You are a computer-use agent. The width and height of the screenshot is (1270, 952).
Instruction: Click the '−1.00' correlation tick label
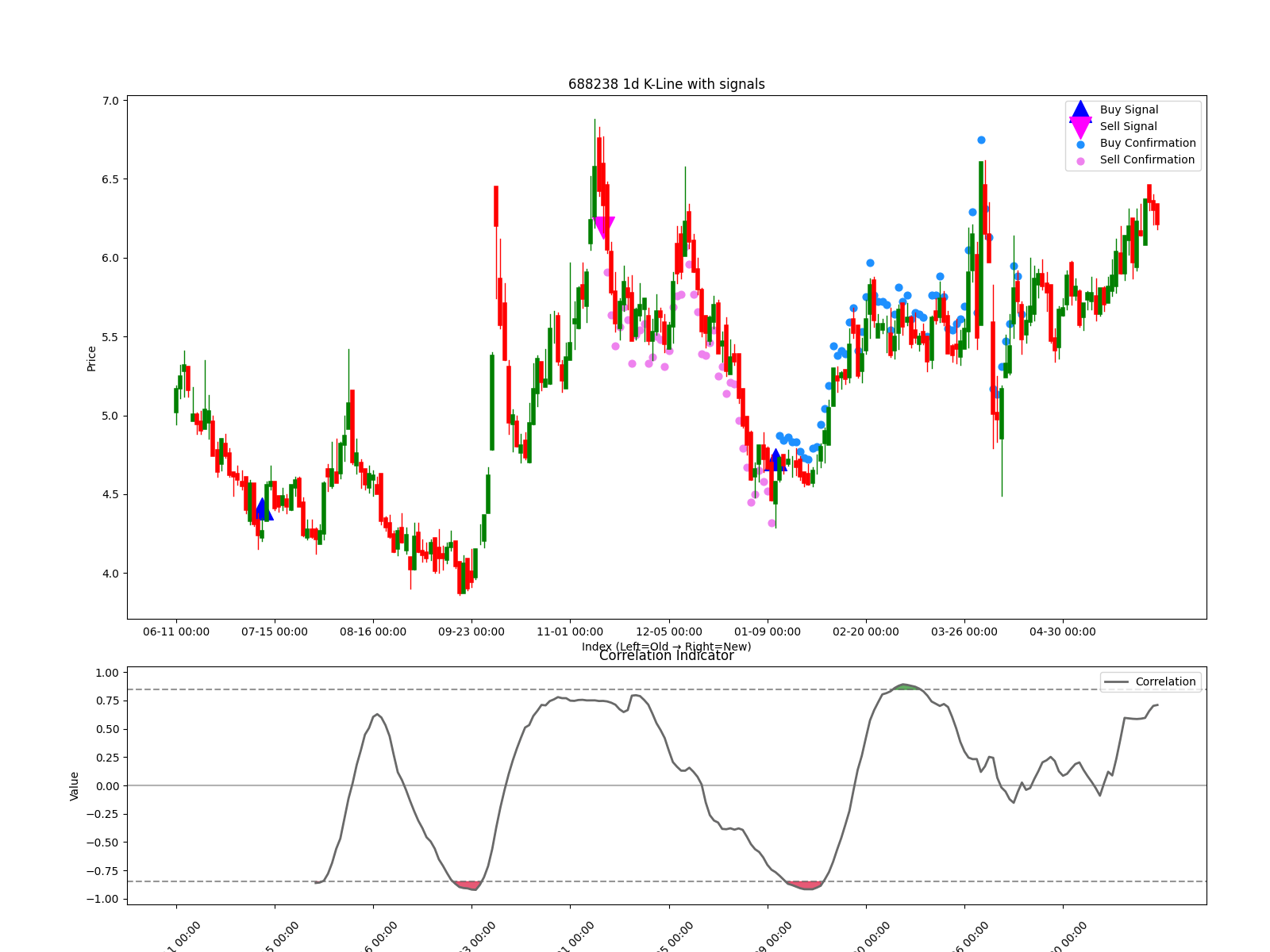pos(102,900)
